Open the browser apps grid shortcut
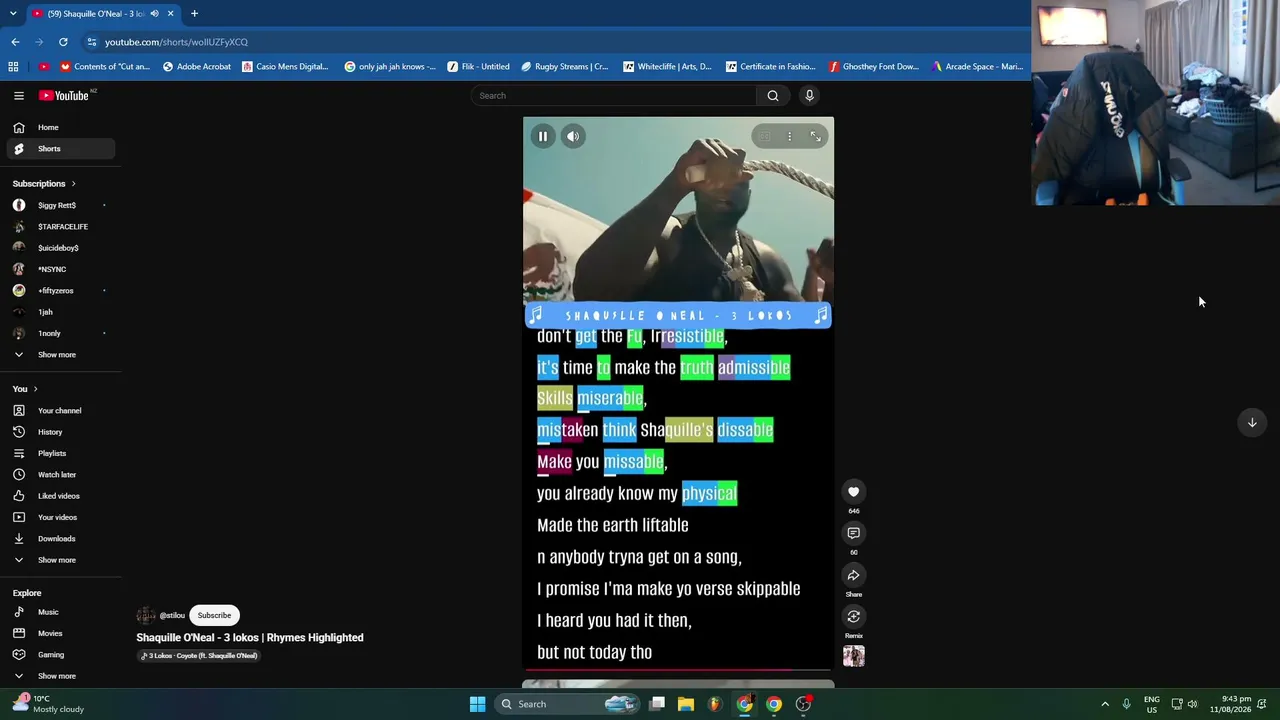 pyautogui.click(x=13, y=67)
